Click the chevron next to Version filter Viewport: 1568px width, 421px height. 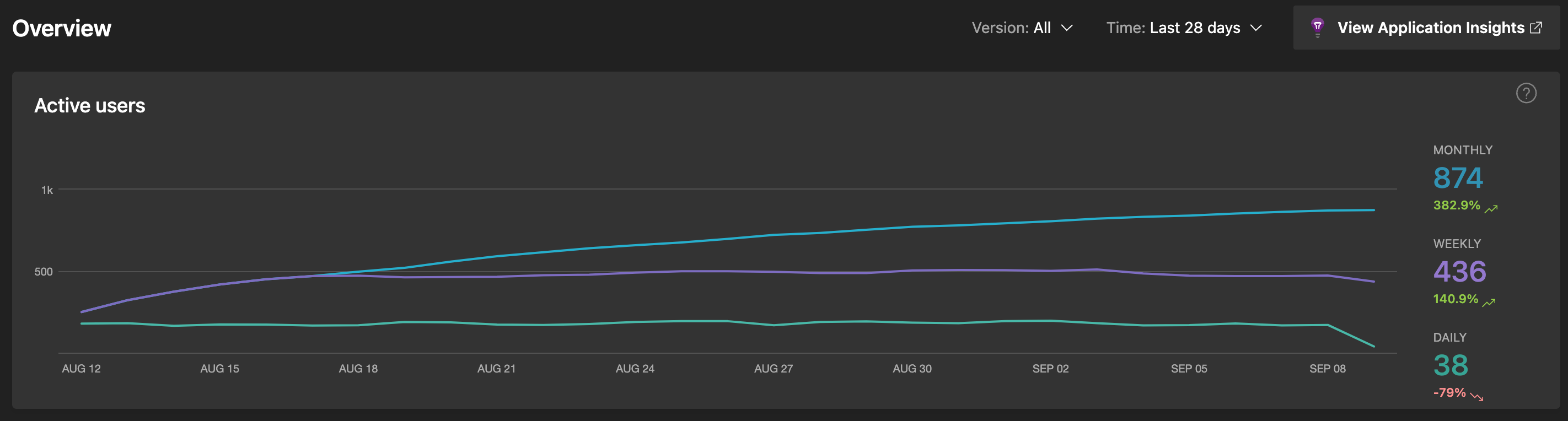[x=1066, y=28]
